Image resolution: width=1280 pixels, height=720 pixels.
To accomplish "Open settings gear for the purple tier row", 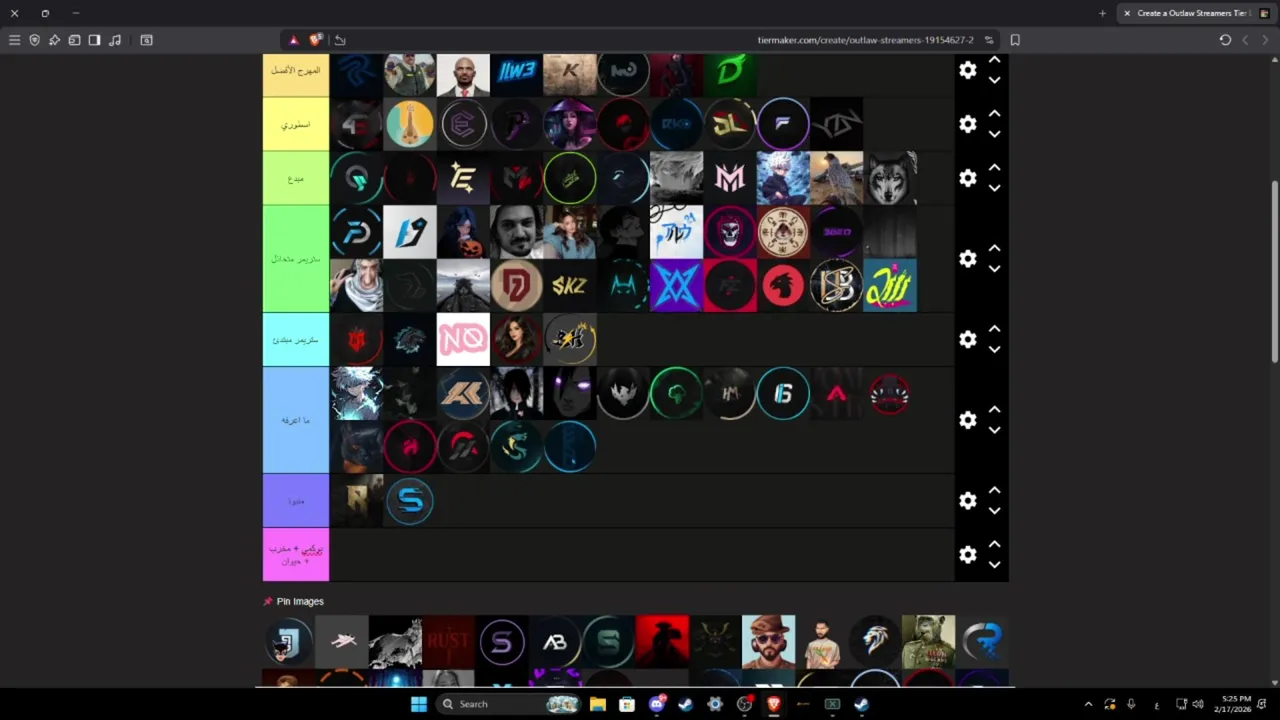I will click(x=967, y=501).
